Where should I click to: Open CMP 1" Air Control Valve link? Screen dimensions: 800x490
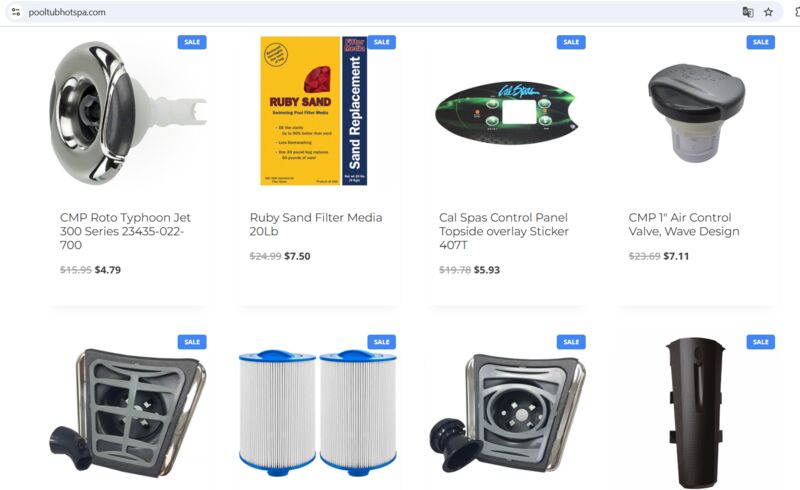point(684,224)
